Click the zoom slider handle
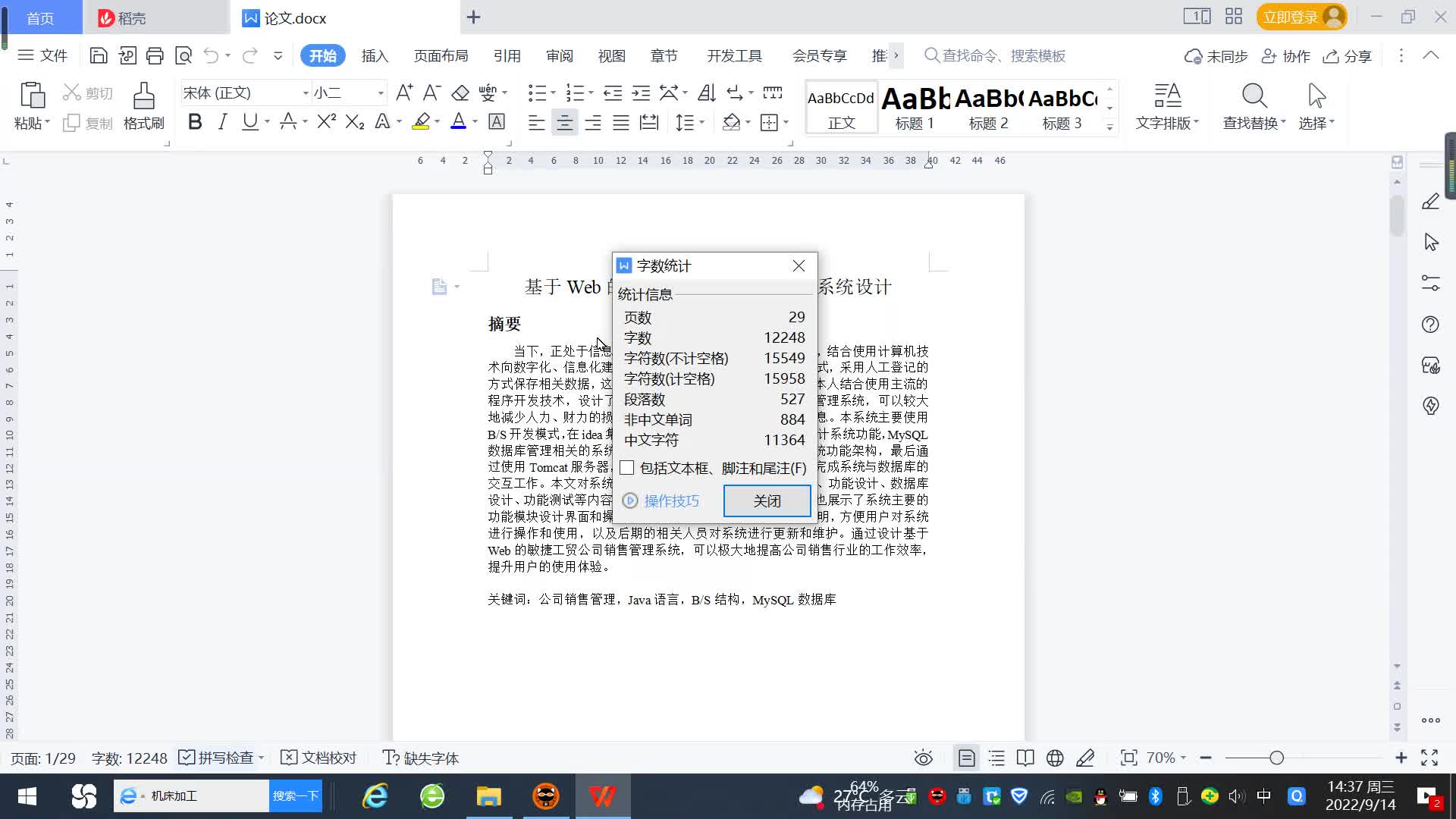1456x819 pixels. point(1276,758)
